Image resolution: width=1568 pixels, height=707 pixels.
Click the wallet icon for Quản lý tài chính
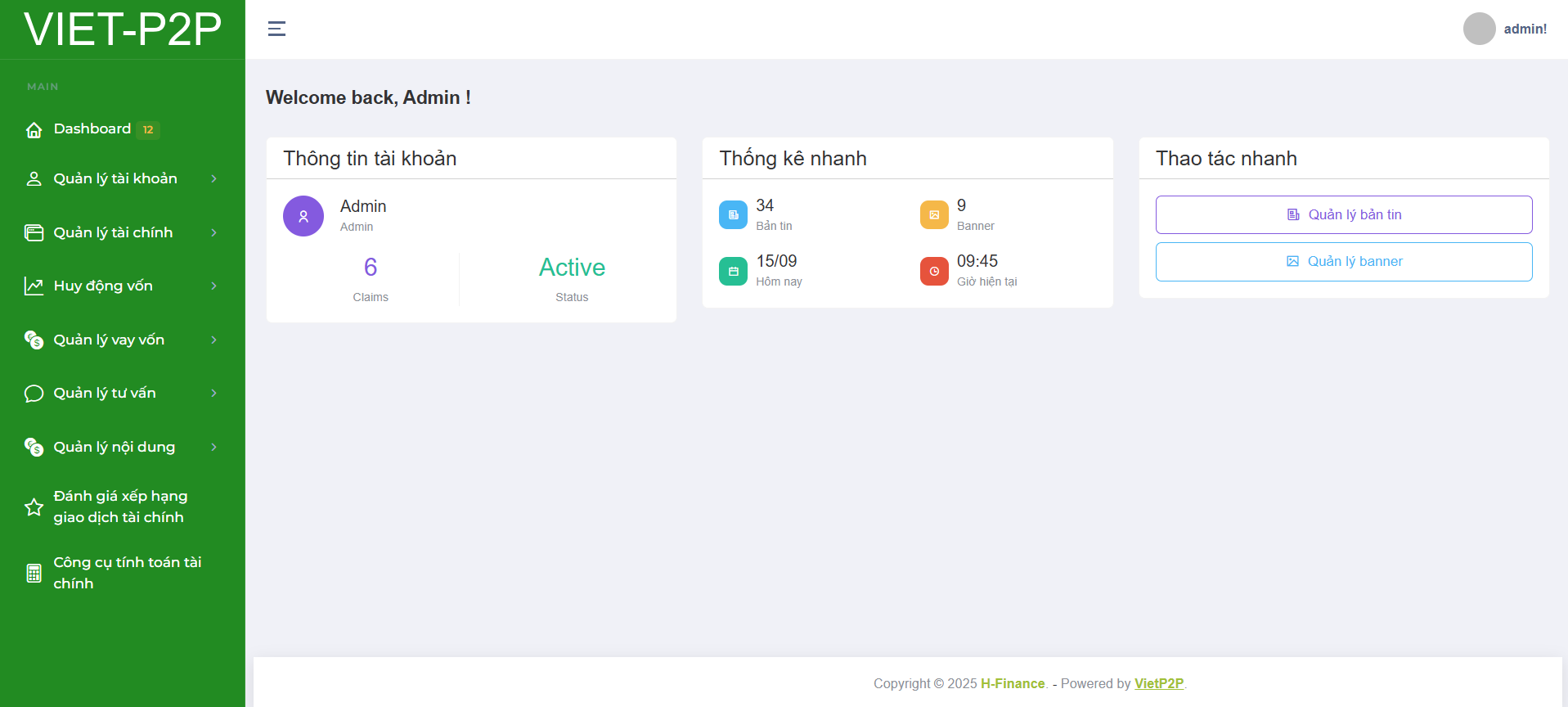pos(34,233)
